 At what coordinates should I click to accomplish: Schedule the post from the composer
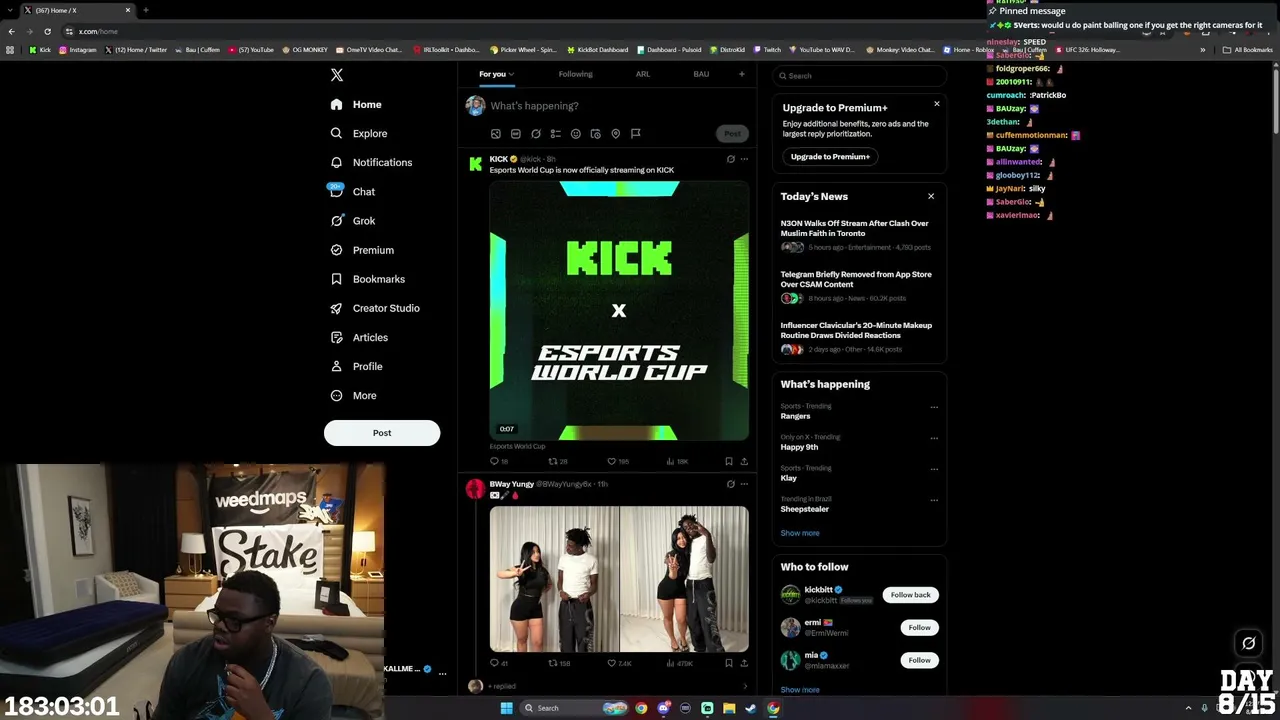point(596,134)
